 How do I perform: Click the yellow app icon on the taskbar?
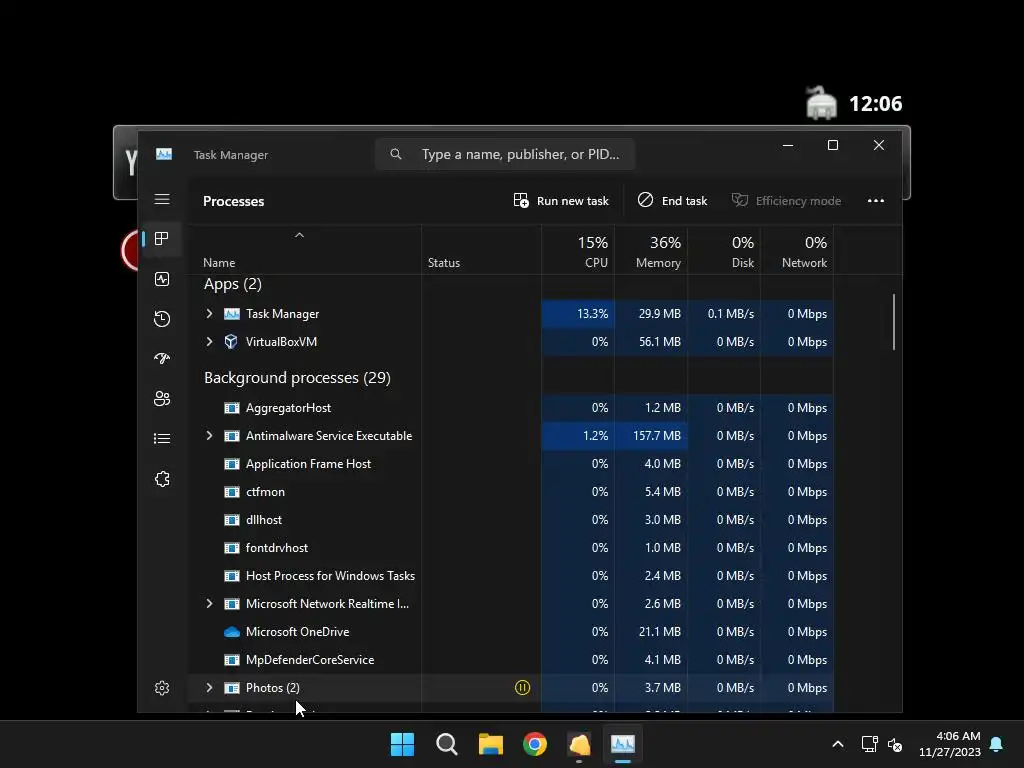579,744
